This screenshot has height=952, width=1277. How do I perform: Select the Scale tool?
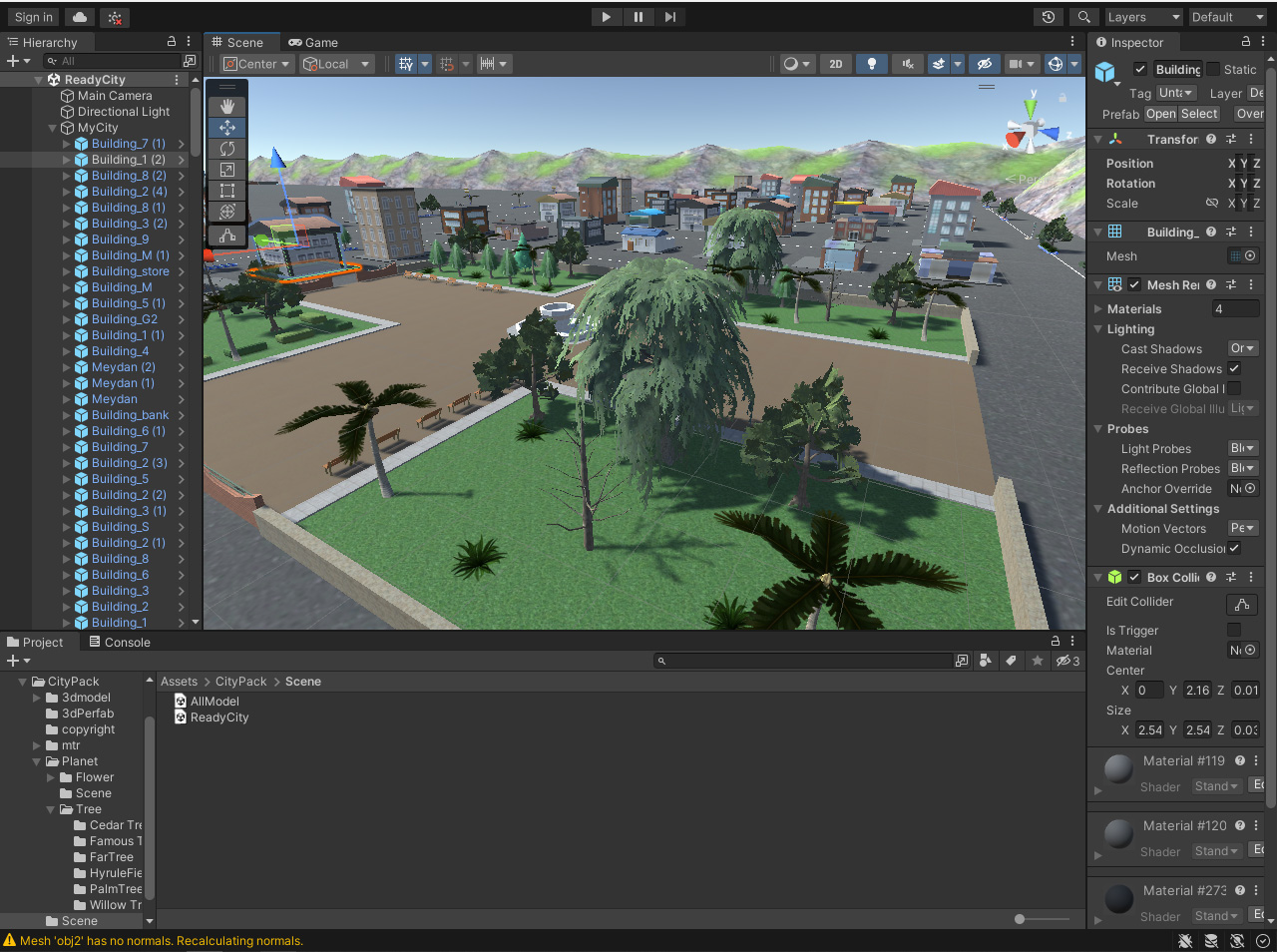pyautogui.click(x=227, y=170)
